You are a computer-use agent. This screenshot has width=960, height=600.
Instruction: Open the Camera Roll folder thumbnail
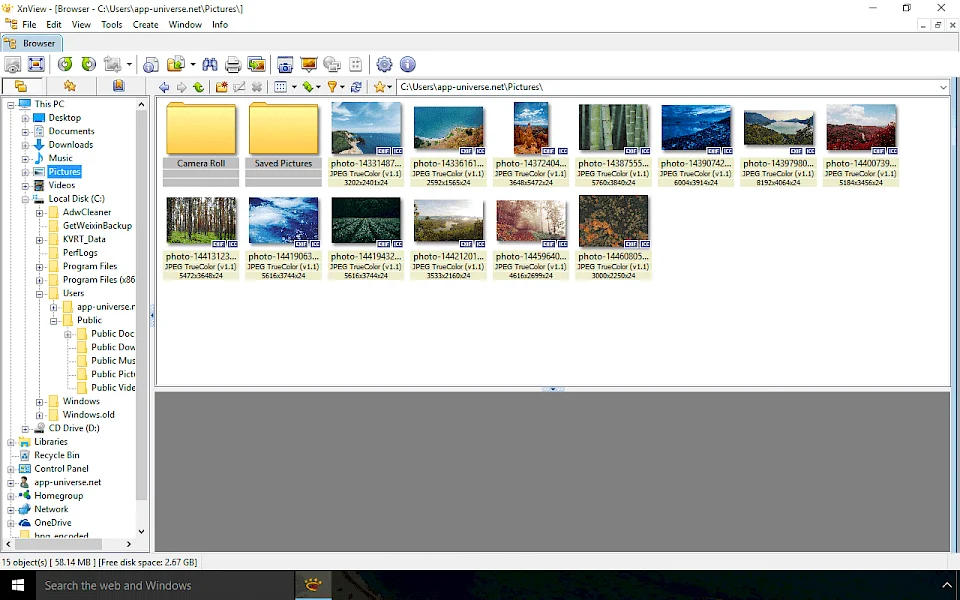(x=201, y=130)
